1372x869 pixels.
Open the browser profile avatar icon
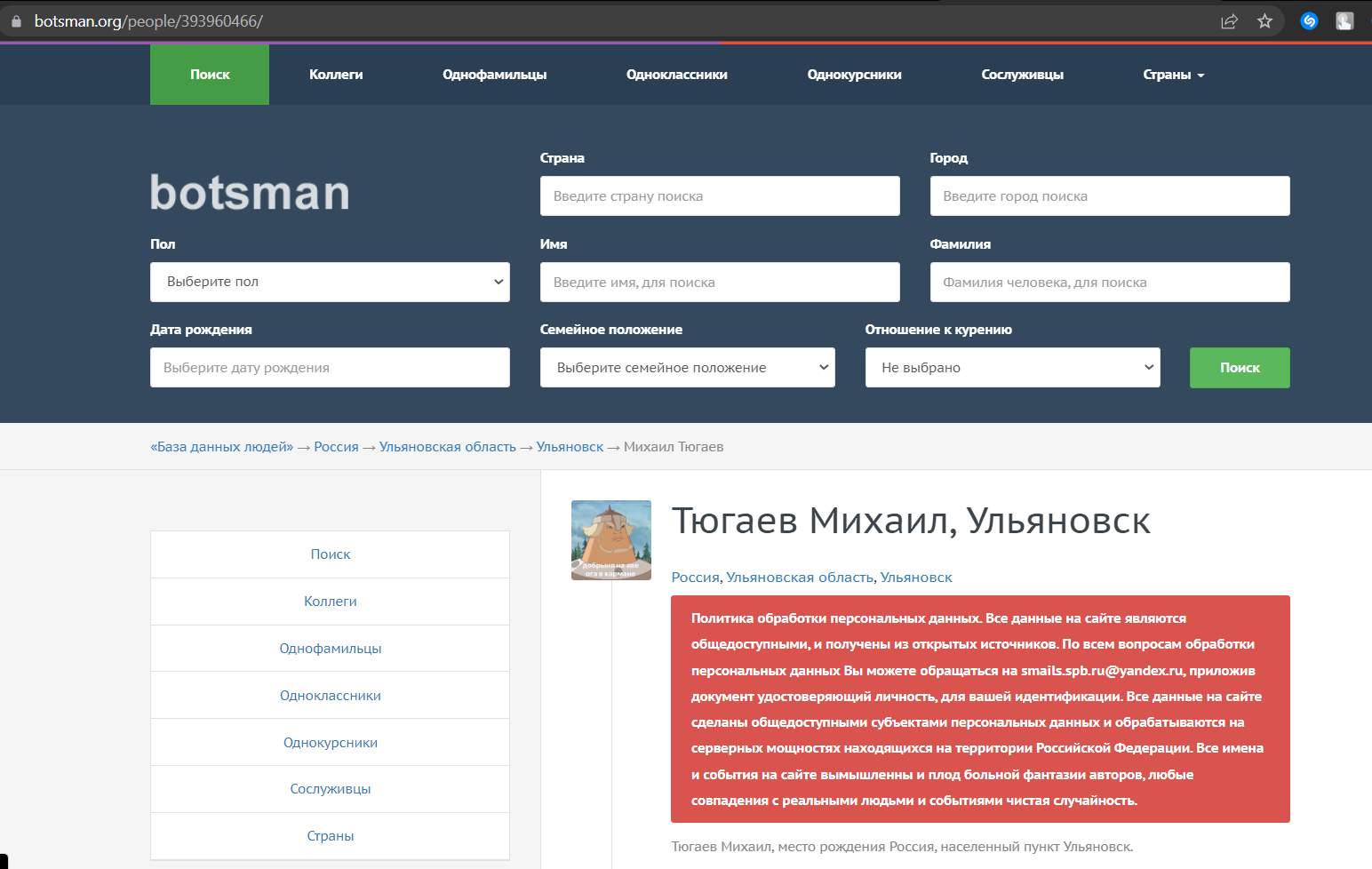[x=1344, y=21]
